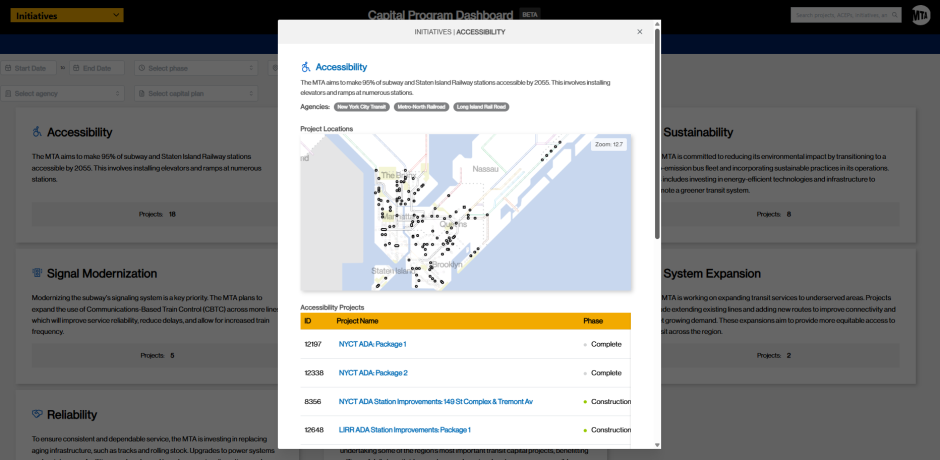Click the Capital Program Dashboard title
This screenshot has height=460, width=940.
pos(441,16)
